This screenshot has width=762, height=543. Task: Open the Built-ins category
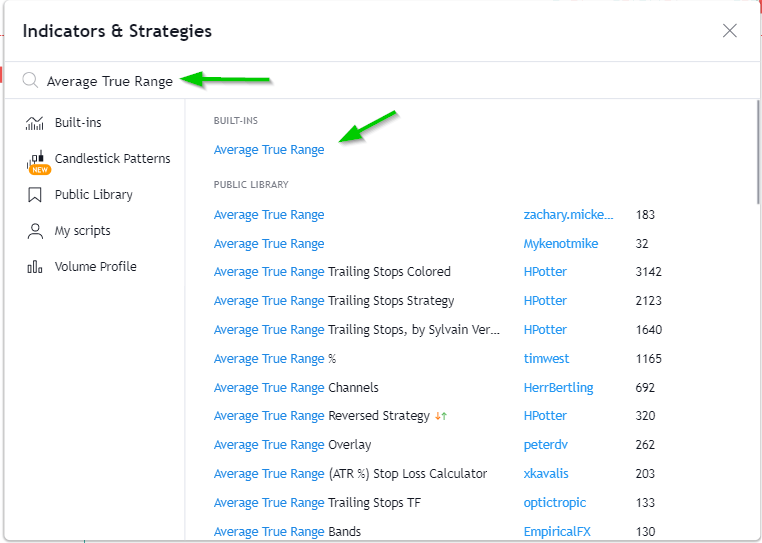coord(78,123)
